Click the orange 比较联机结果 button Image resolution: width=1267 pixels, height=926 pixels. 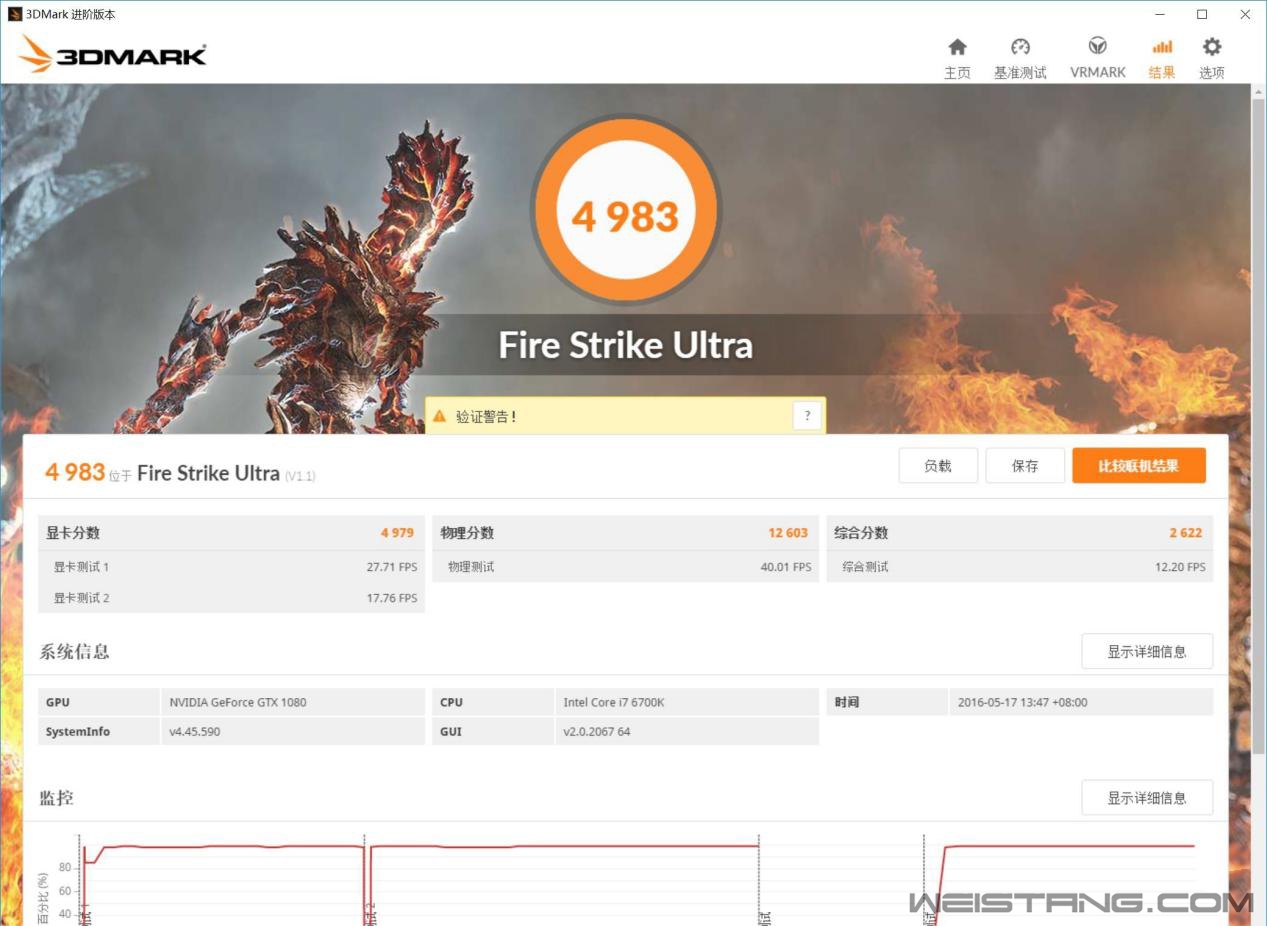[1138, 466]
